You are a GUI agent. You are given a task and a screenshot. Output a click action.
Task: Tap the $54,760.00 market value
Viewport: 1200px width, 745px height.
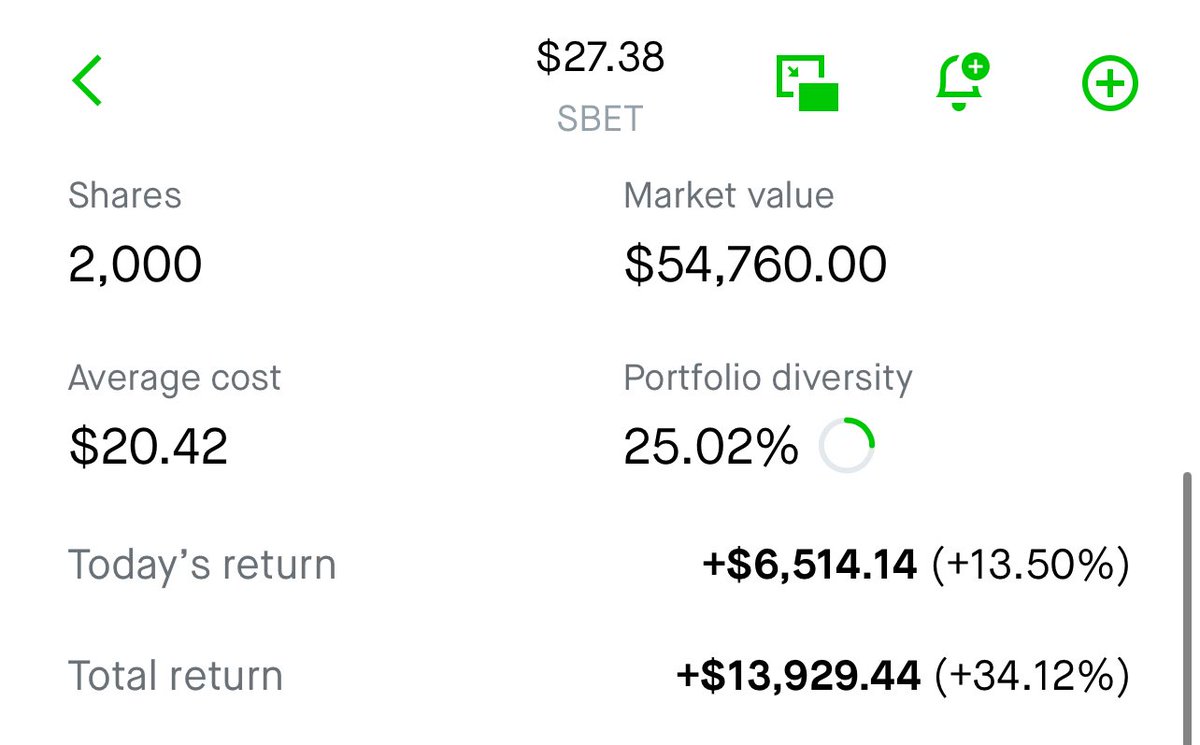[x=756, y=265]
